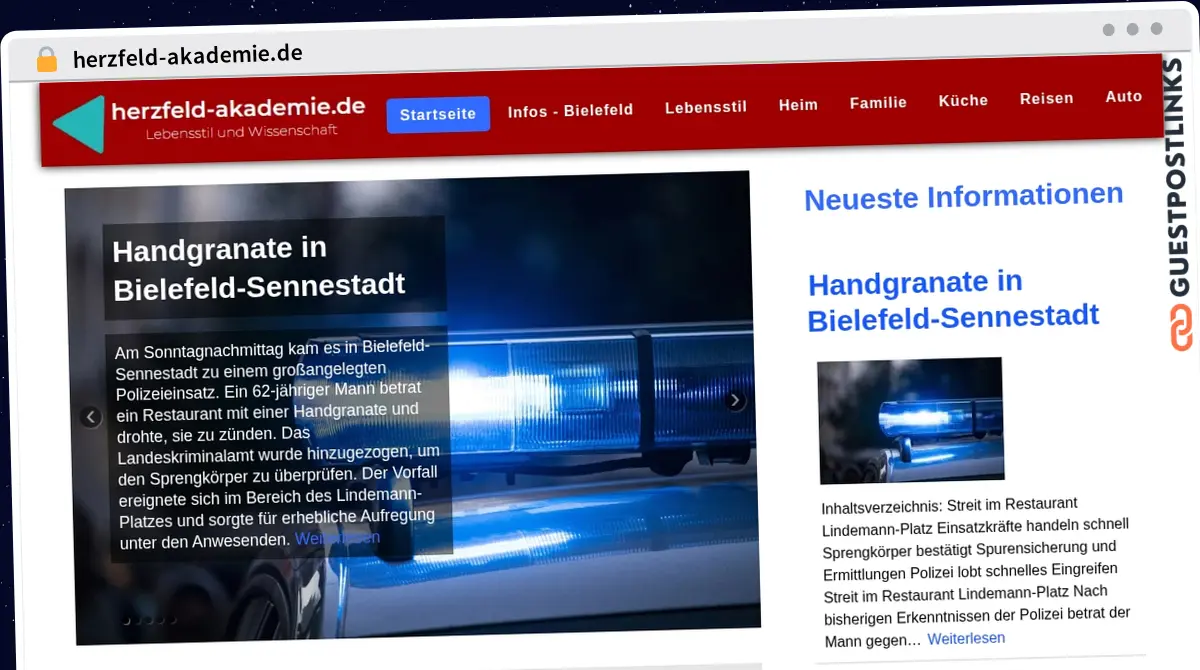1200x670 pixels.
Task: Click the first gray window control dot
Action: click(x=1108, y=30)
